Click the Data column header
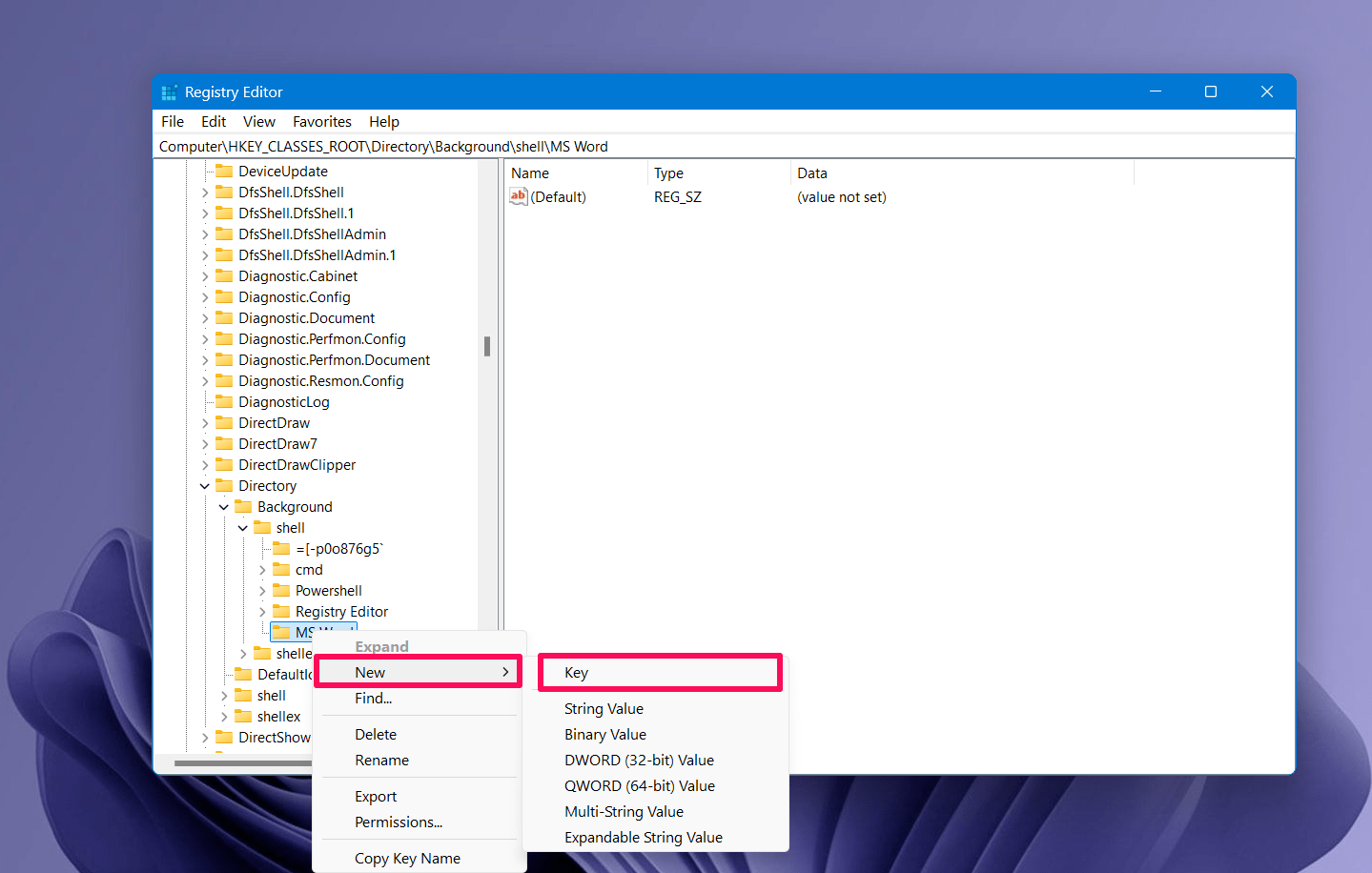Viewport: 1372px width, 873px height. [962, 173]
